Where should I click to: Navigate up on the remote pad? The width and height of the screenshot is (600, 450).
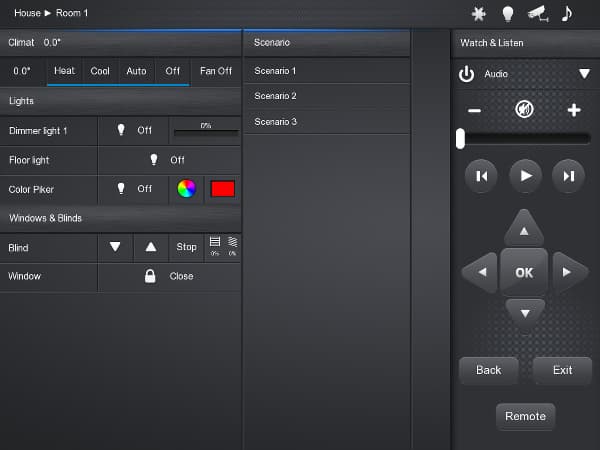click(524, 228)
